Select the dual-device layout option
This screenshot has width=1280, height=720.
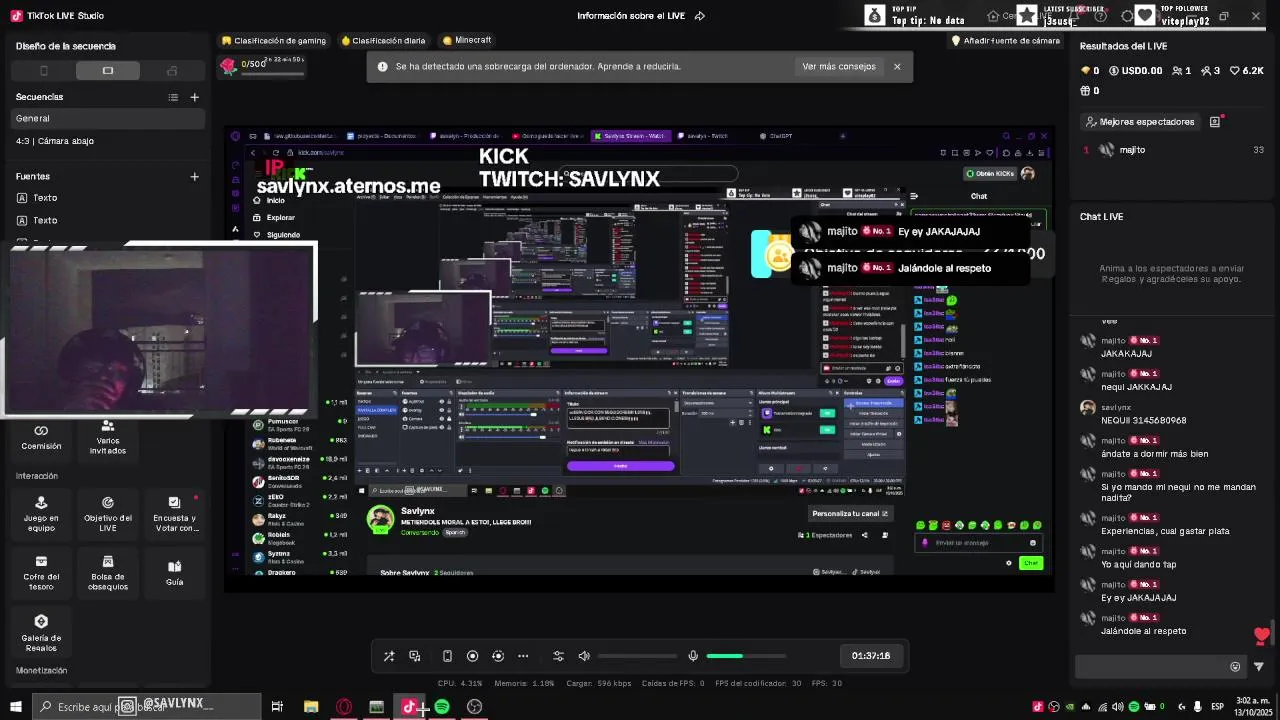click(172, 71)
